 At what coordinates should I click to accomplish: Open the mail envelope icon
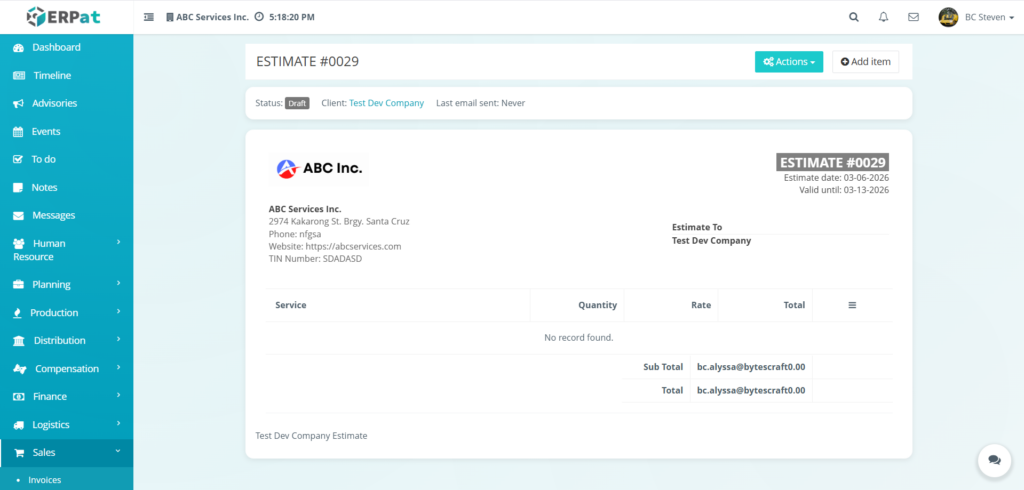point(914,18)
